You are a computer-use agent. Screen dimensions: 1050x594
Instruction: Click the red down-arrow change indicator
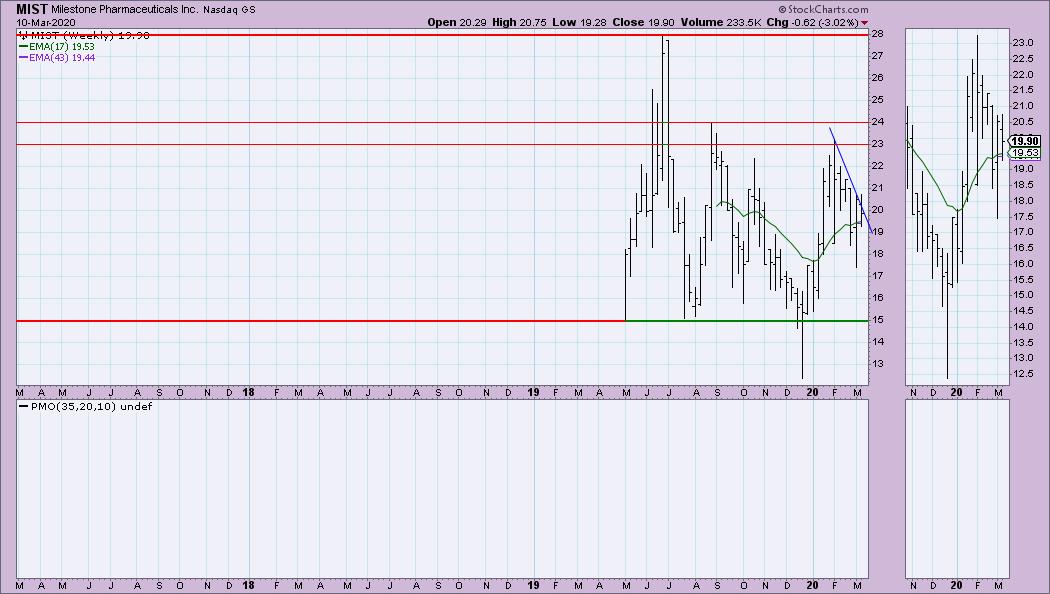[864, 23]
